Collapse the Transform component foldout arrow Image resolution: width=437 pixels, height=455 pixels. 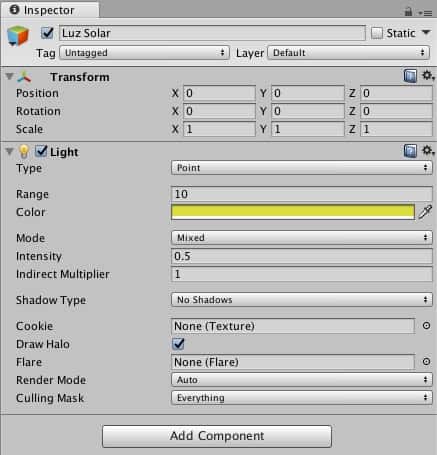coord(9,77)
